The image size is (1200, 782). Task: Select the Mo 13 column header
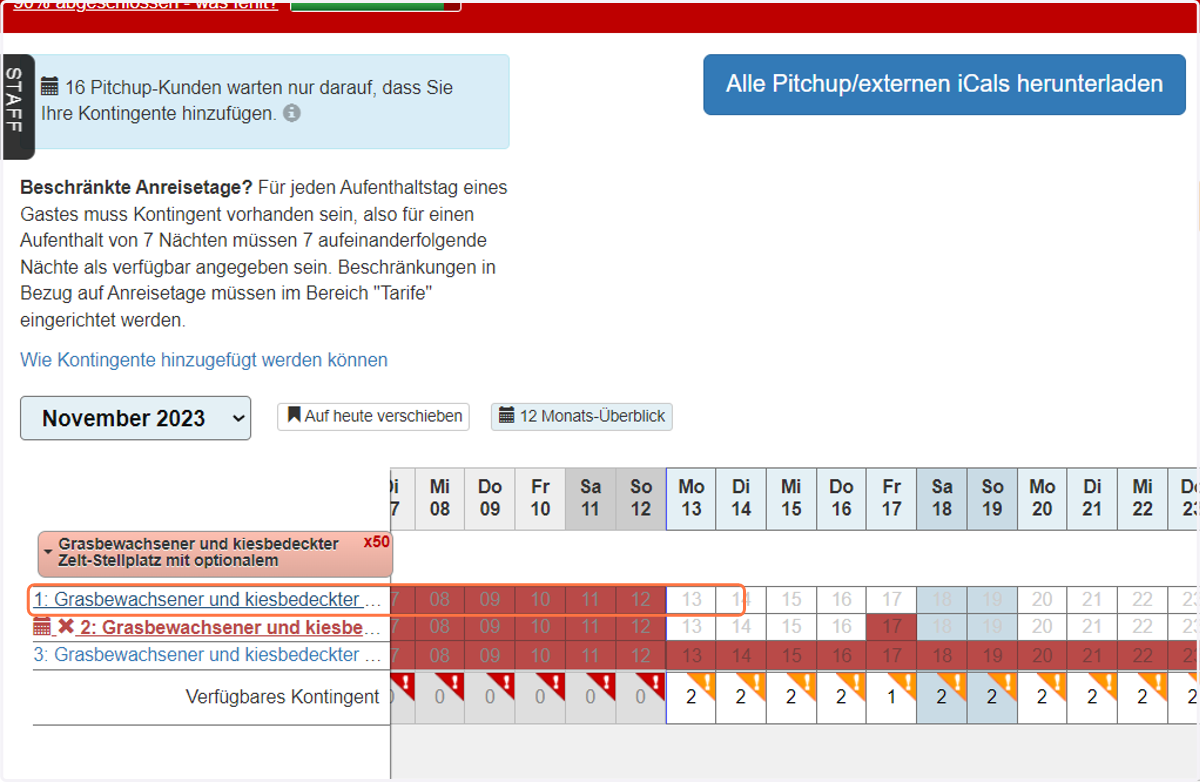691,498
